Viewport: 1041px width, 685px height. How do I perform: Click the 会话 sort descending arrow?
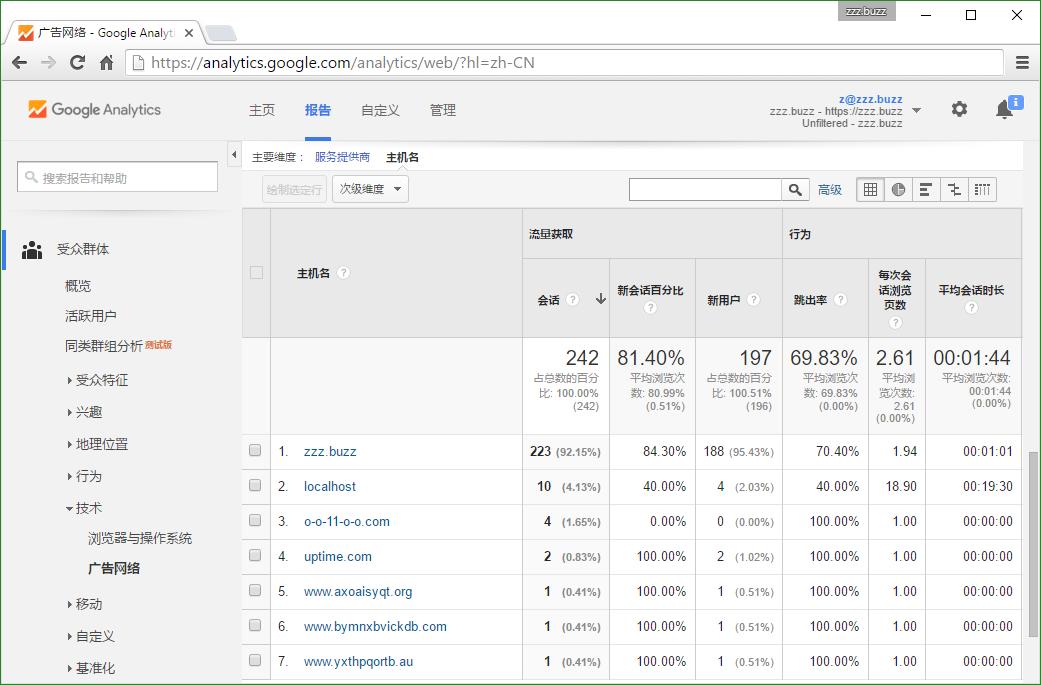[x=600, y=299]
